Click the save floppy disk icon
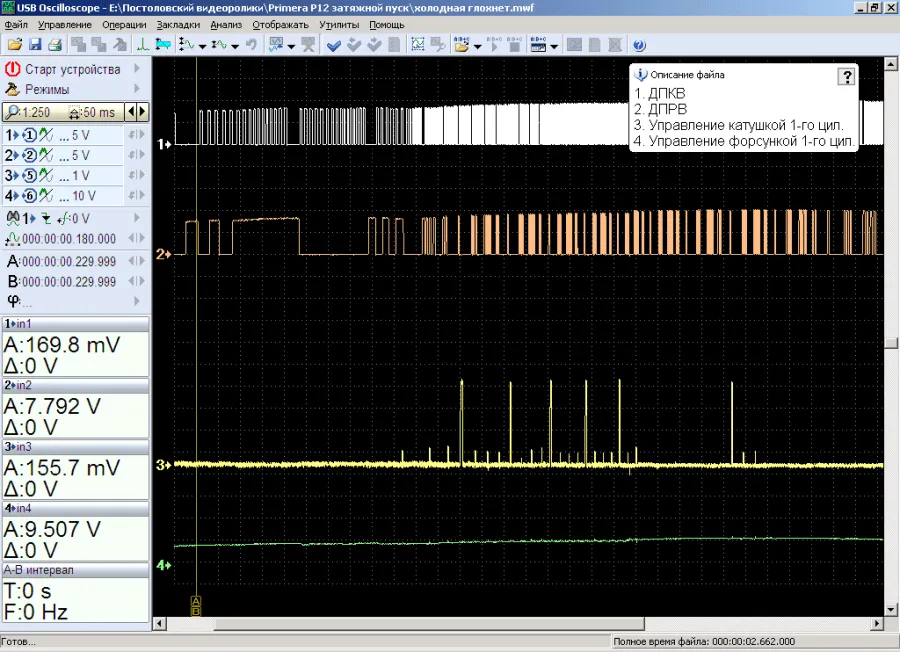This screenshot has height=652, width=900. click(35, 44)
